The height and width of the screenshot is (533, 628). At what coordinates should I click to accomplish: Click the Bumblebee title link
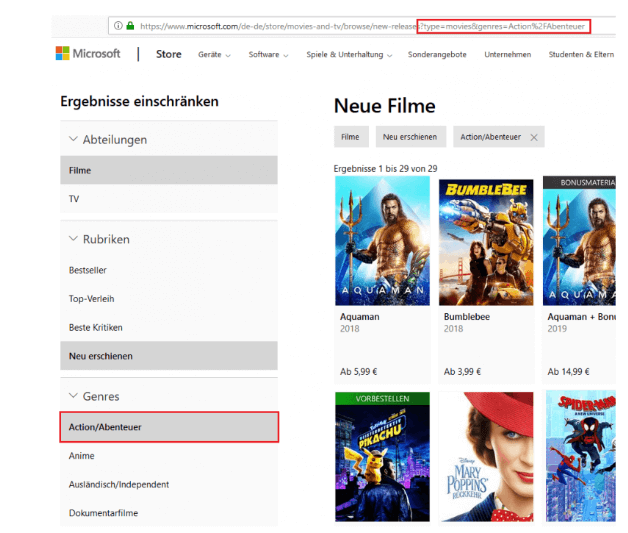coord(467,316)
